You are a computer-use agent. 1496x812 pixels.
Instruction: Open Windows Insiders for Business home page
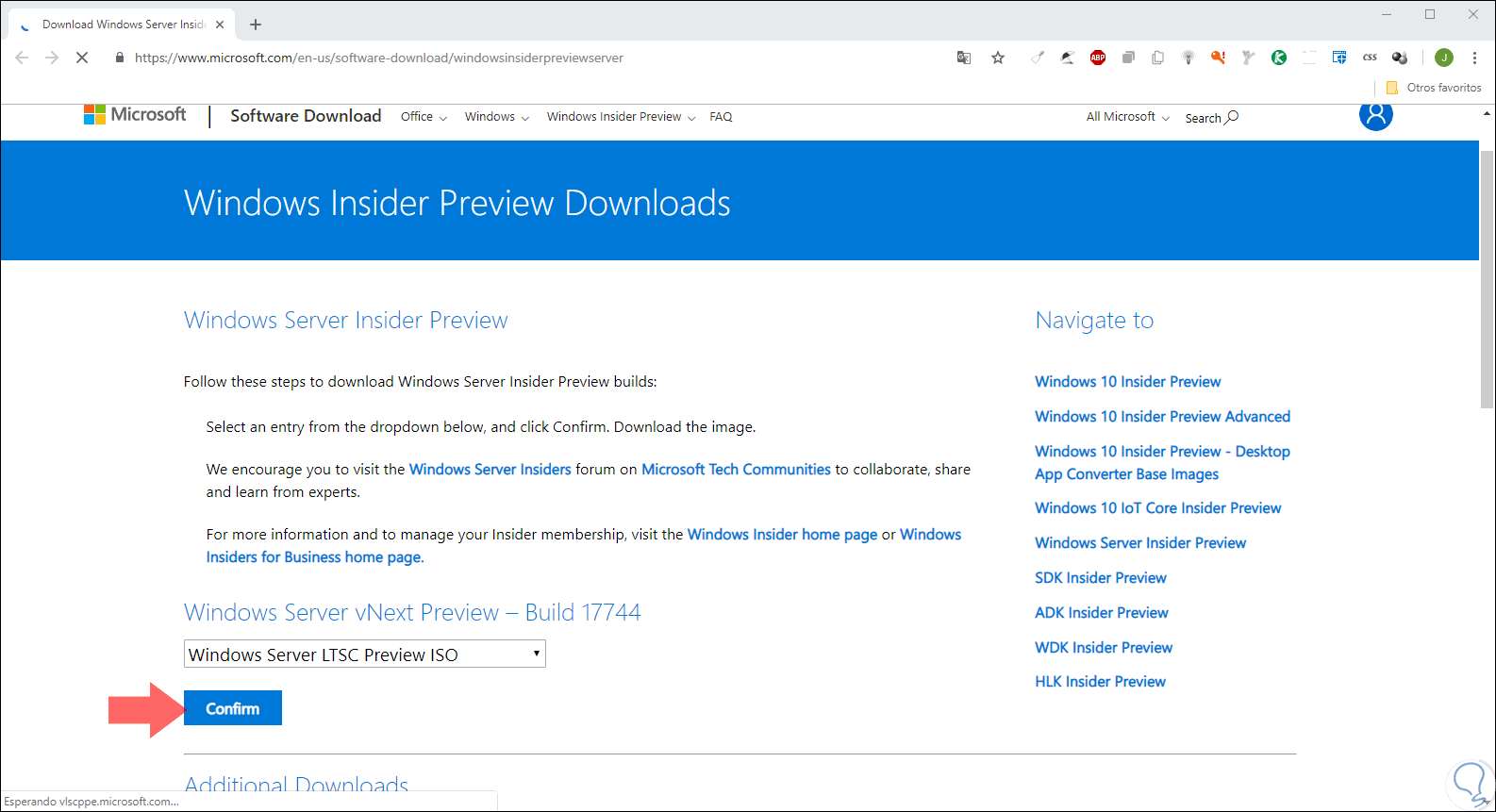pos(584,546)
